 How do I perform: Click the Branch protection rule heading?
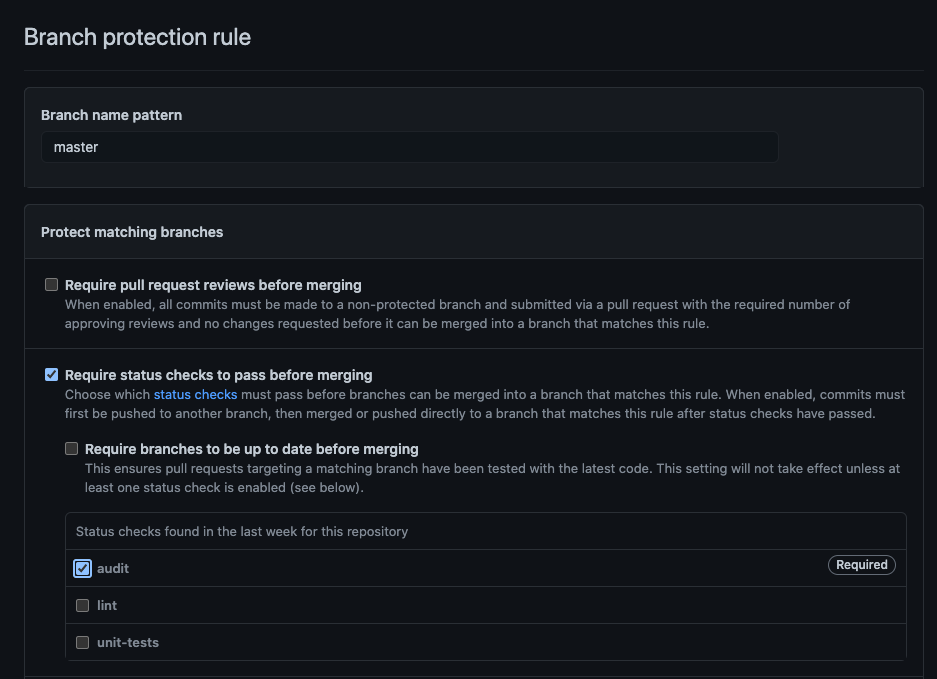pos(137,37)
